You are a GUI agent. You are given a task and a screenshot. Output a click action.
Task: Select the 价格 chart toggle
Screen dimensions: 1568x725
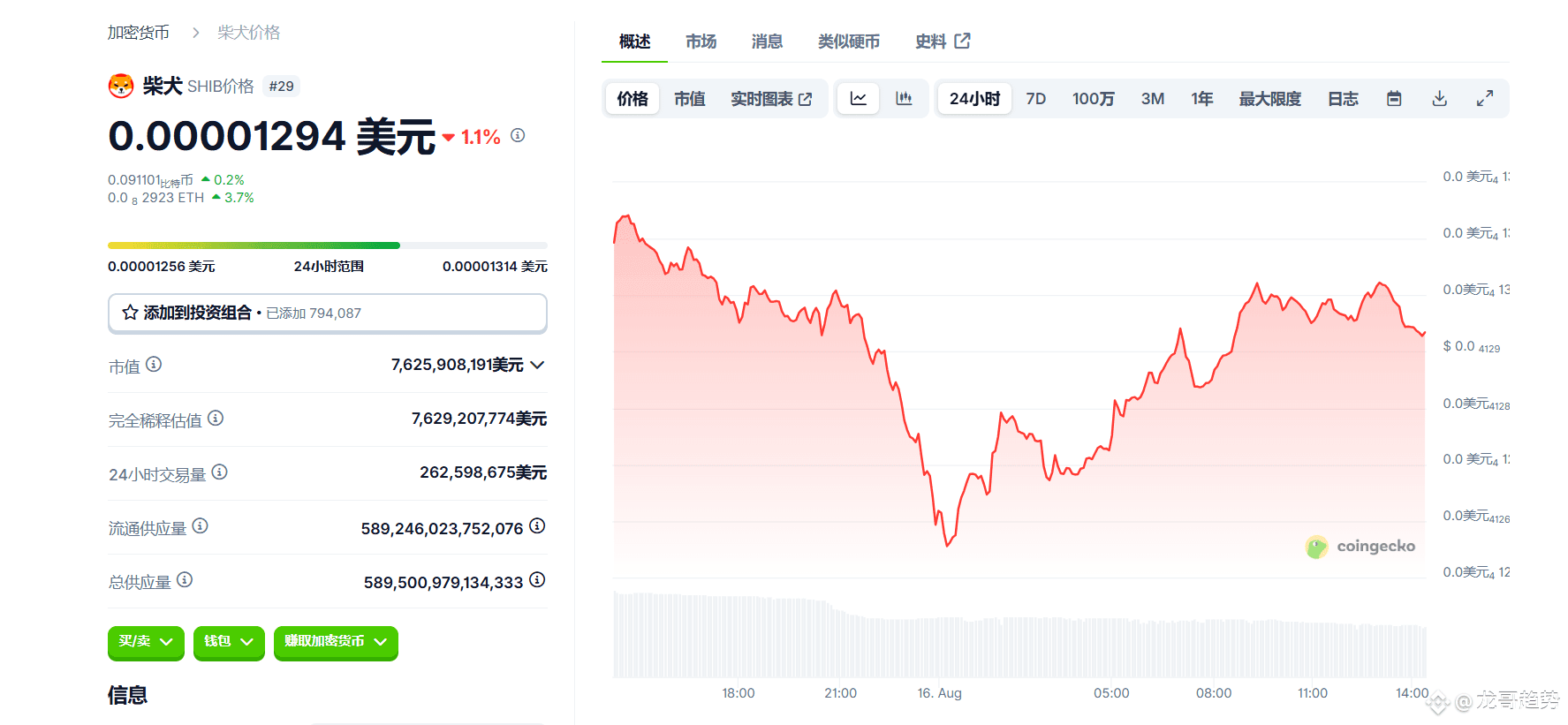[633, 99]
